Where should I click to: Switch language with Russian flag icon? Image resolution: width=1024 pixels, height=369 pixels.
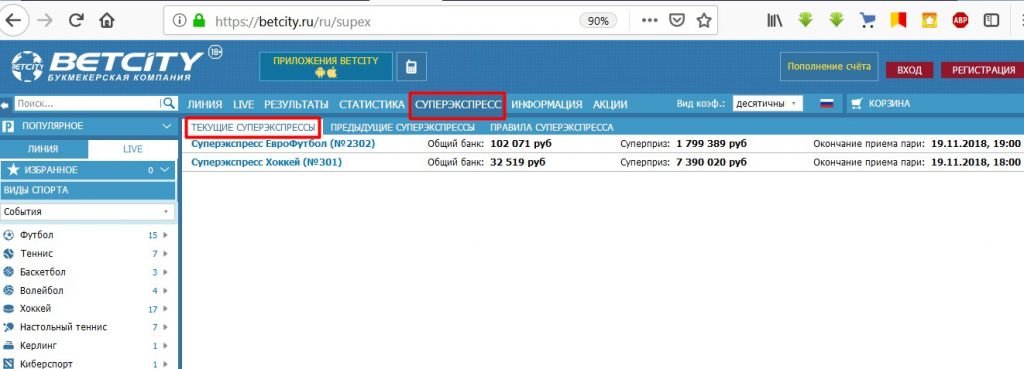(x=827, y=104)
